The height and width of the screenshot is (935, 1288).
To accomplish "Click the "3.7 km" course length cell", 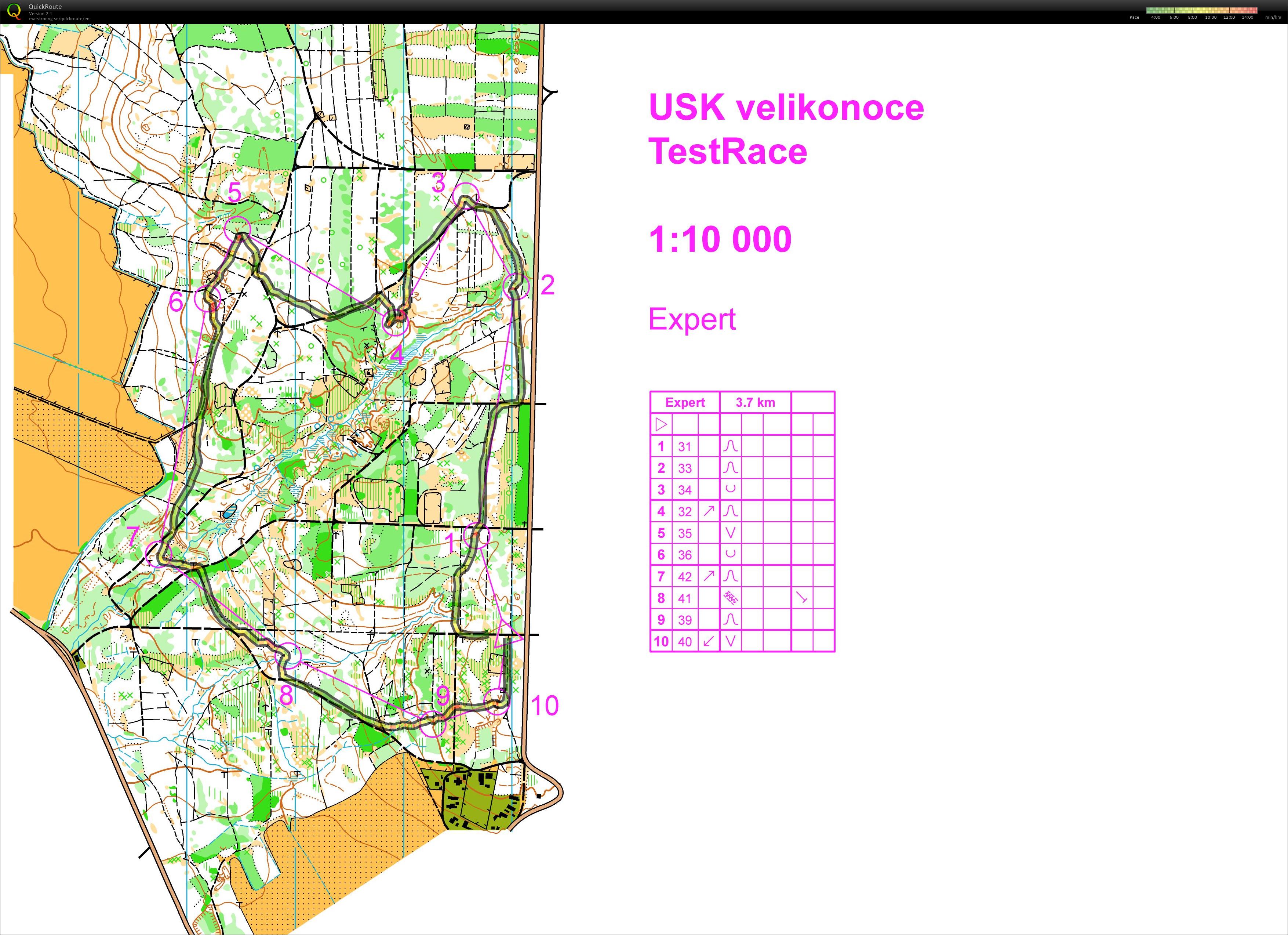I will click(755, 402).
